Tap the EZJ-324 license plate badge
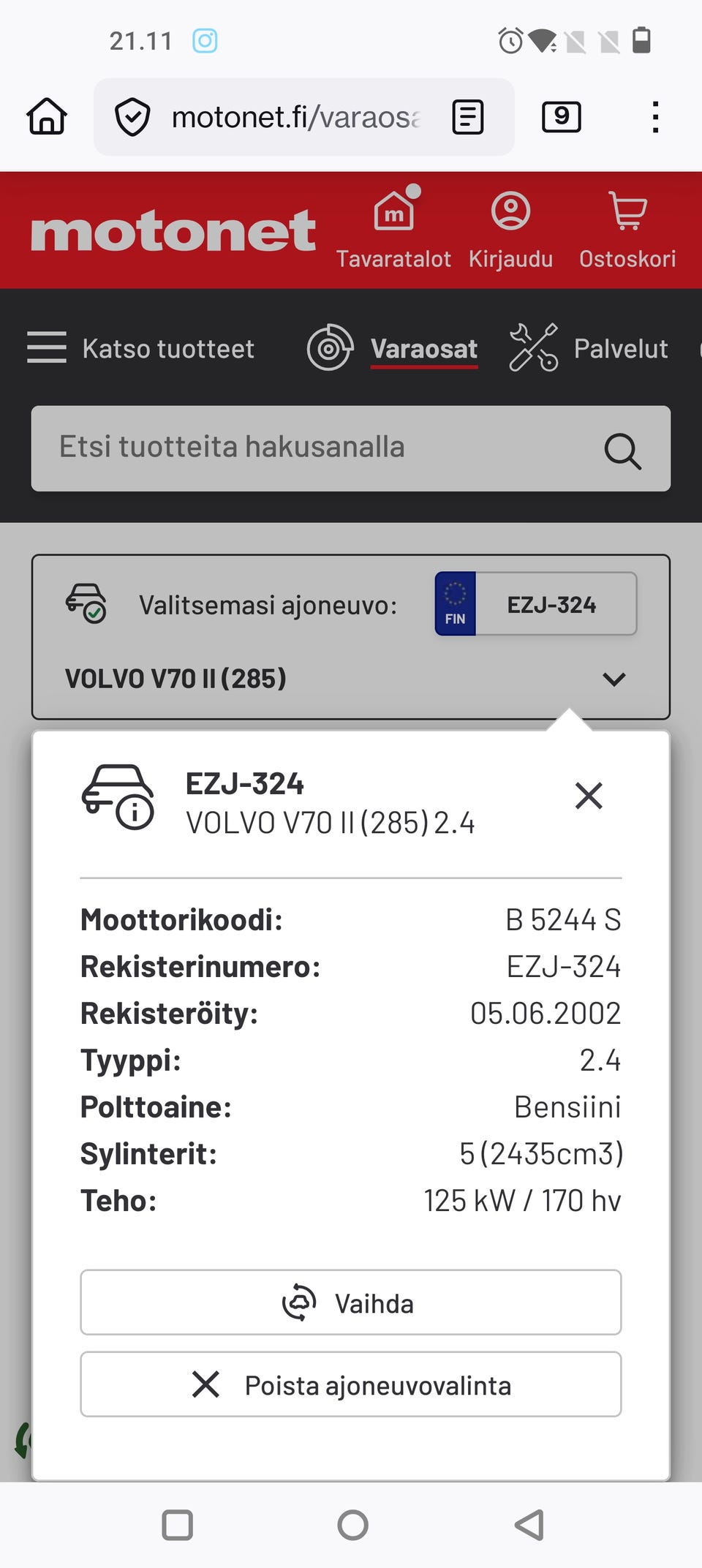 (536, 604)
